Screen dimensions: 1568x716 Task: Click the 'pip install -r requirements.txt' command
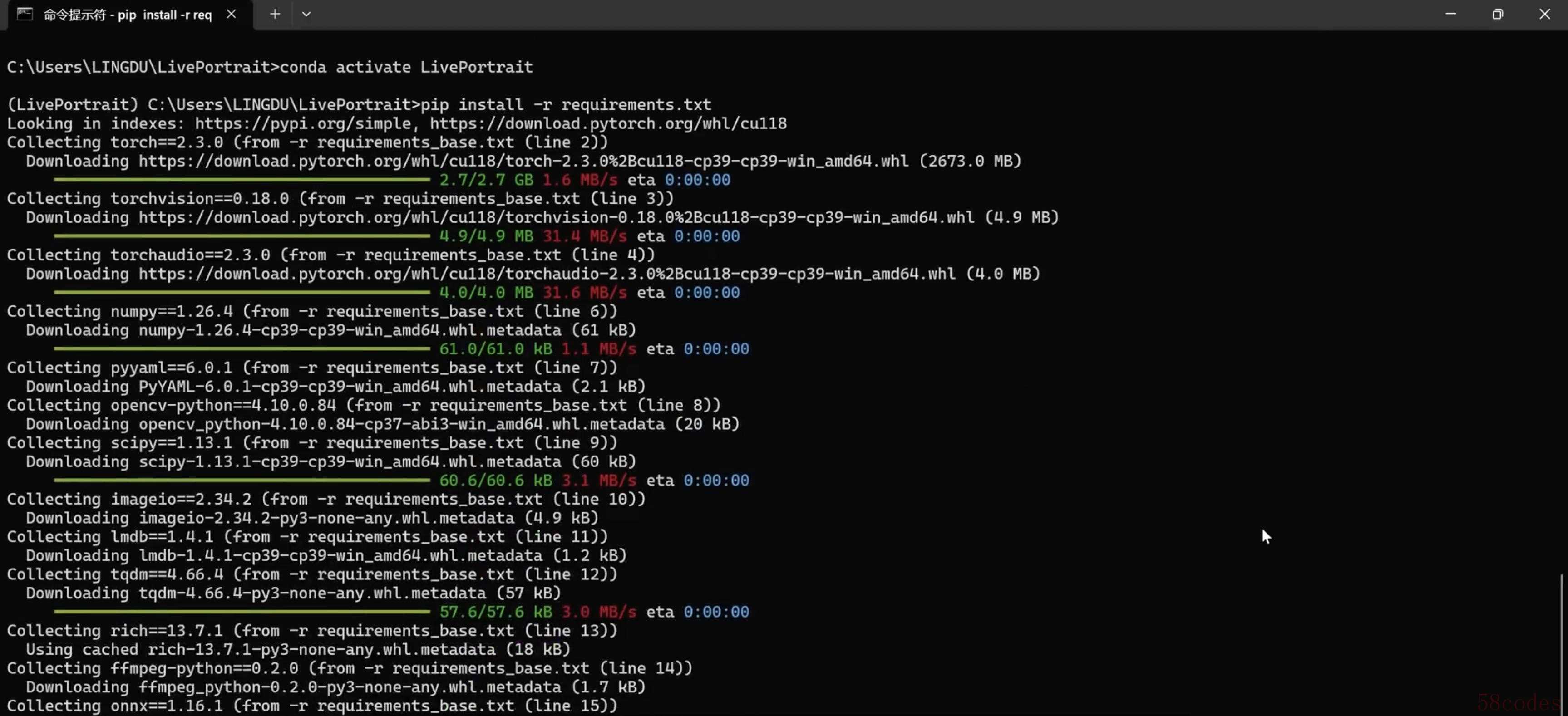tap(566, 105)
